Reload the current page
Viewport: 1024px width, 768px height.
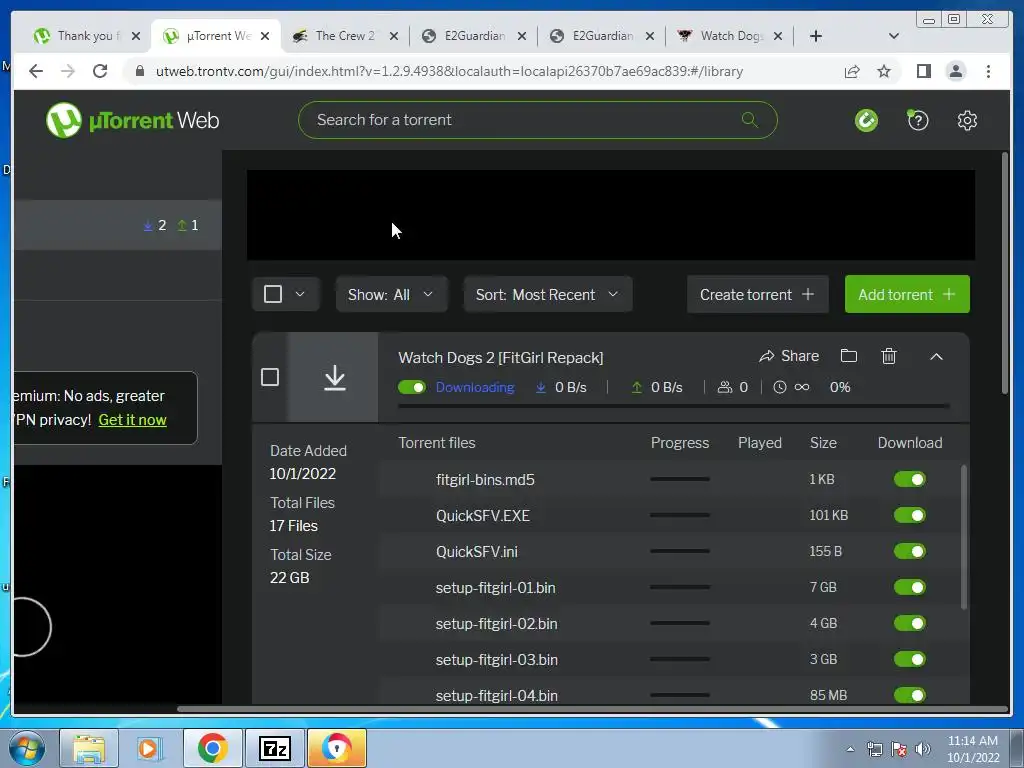(100, 71)
